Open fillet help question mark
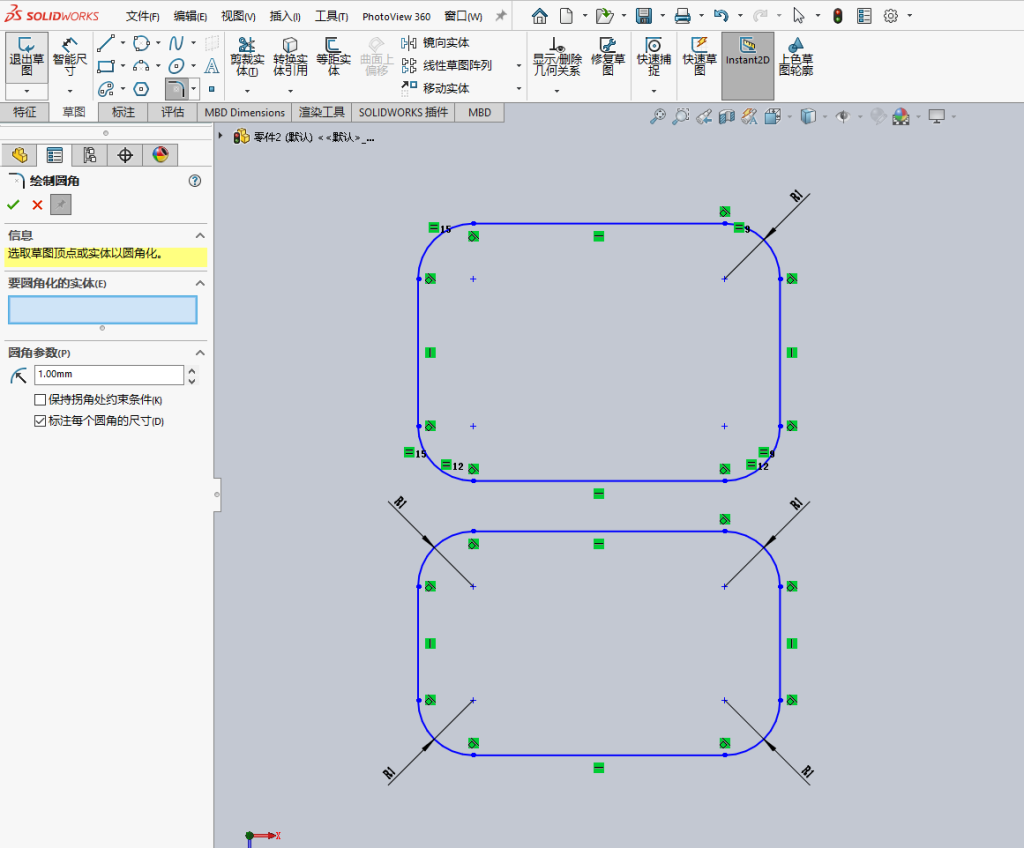 click(x=195, y=181)
